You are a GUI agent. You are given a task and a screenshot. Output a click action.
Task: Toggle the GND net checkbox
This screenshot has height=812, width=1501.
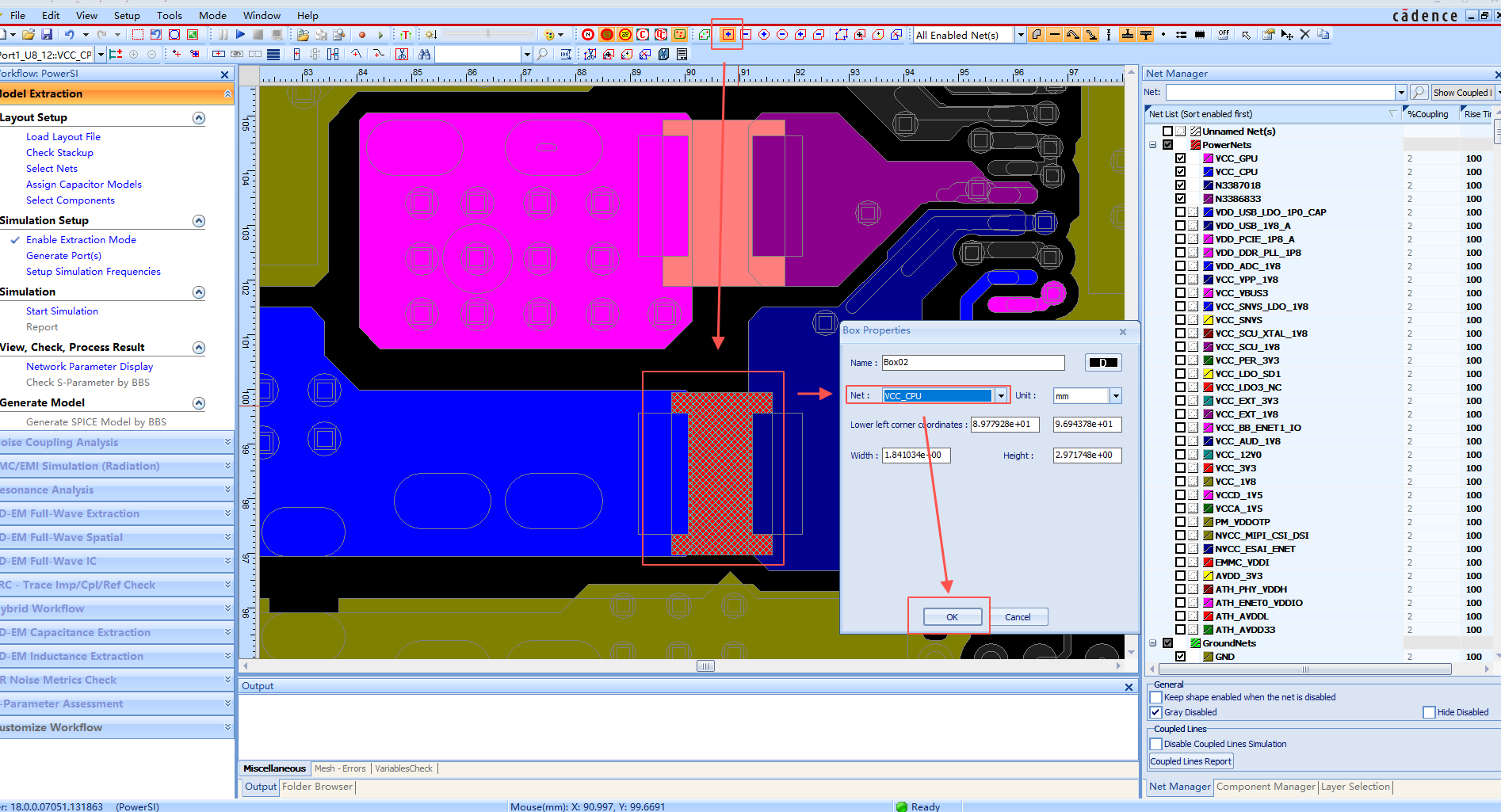[x=1181, y=657]
